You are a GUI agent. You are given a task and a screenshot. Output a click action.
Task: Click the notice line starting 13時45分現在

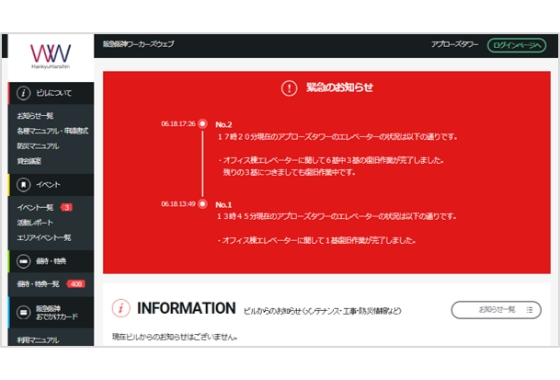(x=337, y=216)
